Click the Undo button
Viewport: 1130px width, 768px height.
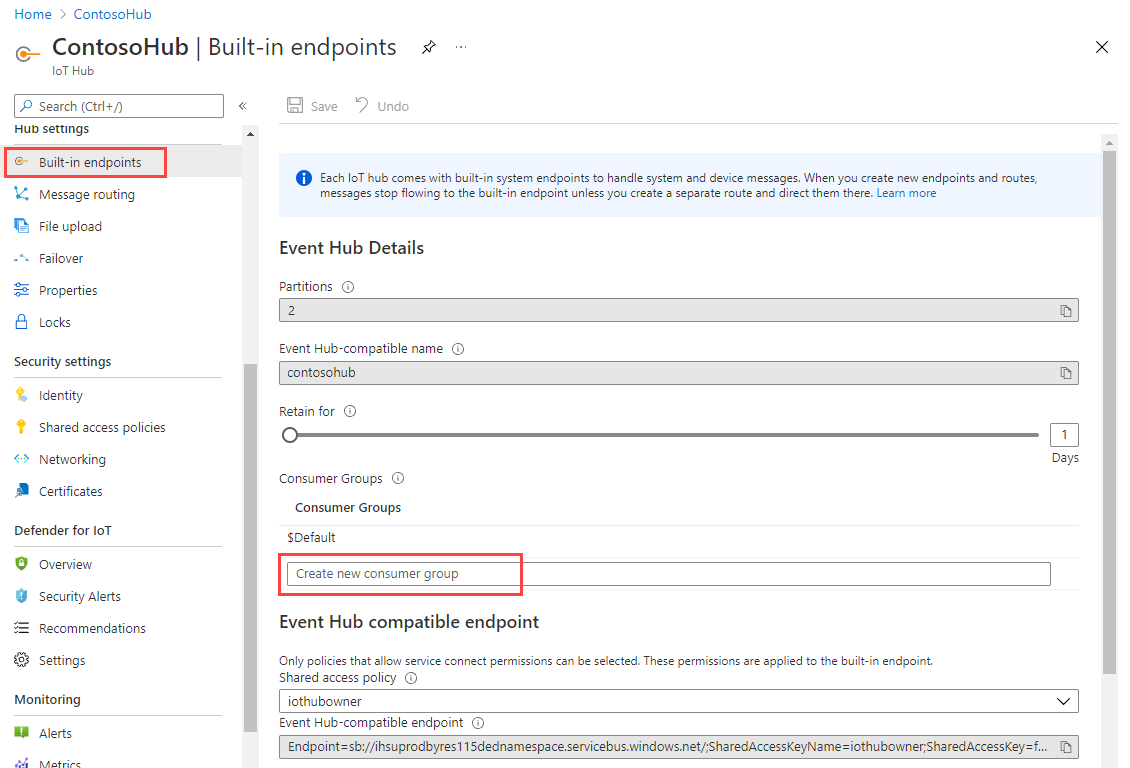(382, 106)
